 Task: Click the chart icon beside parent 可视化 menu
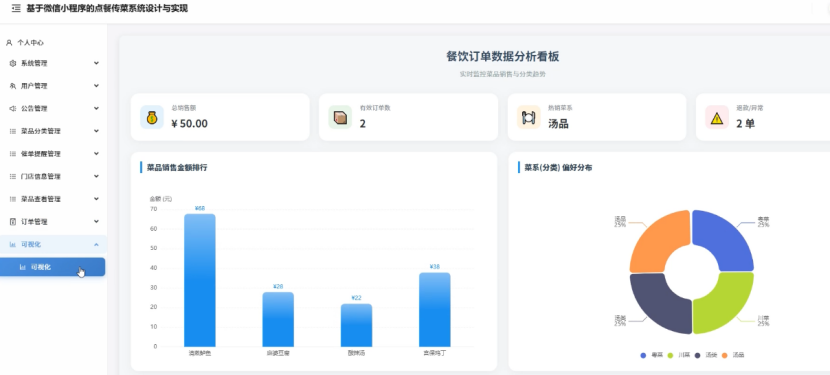pos(13,245)
